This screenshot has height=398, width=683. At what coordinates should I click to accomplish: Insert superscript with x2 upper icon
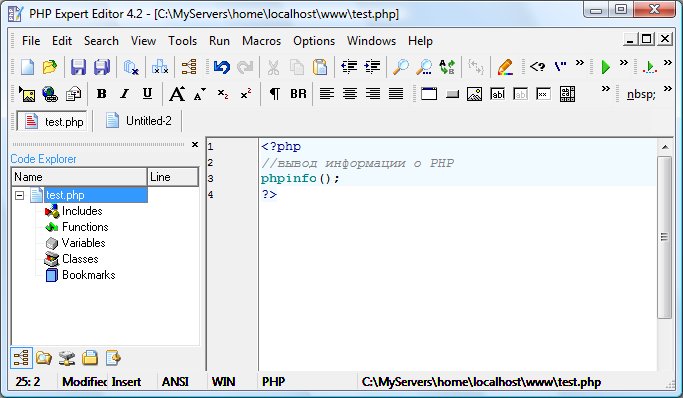[246, 94]
